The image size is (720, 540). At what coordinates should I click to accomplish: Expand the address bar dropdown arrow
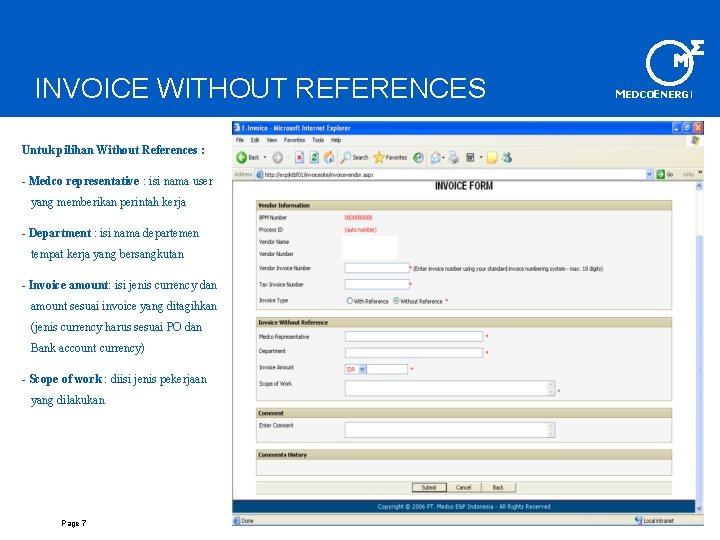click(x=649, y=174)
